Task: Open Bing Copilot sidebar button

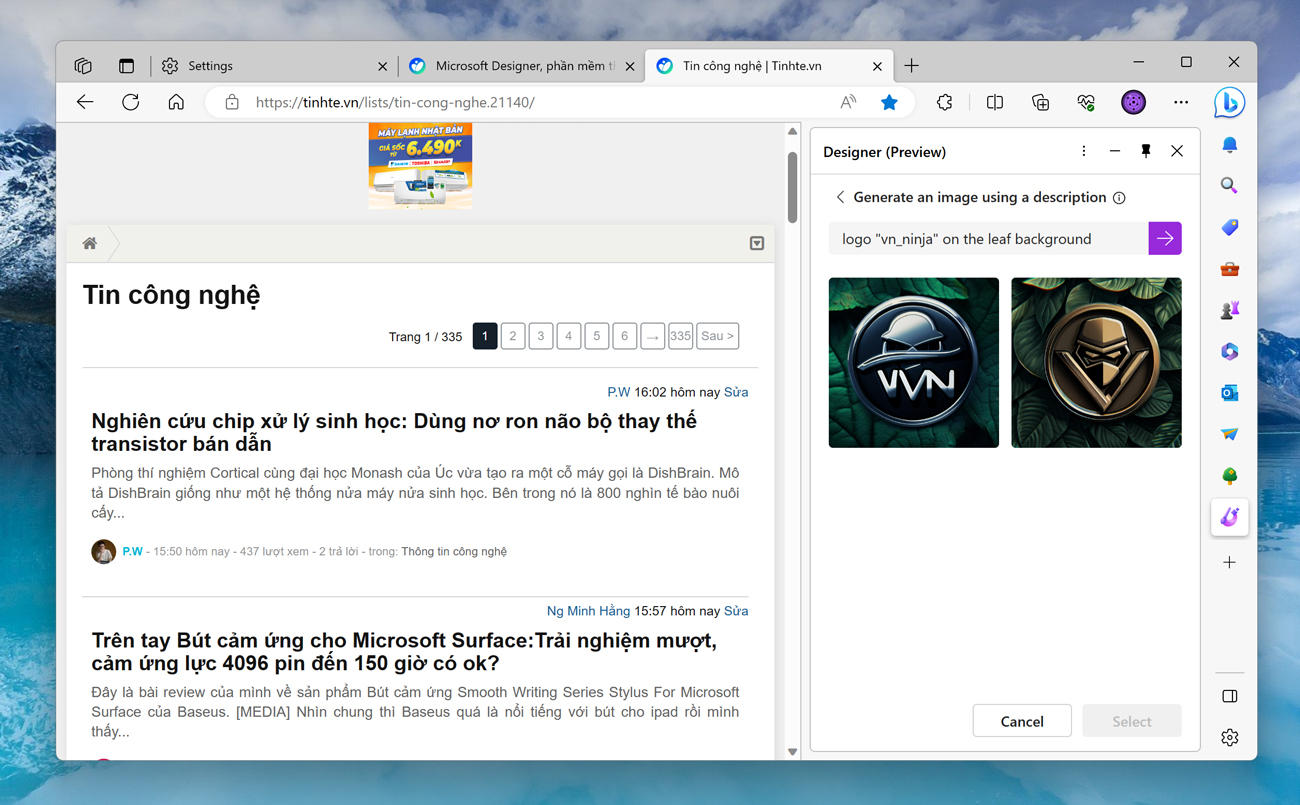Action: (x=1229, y=102)
